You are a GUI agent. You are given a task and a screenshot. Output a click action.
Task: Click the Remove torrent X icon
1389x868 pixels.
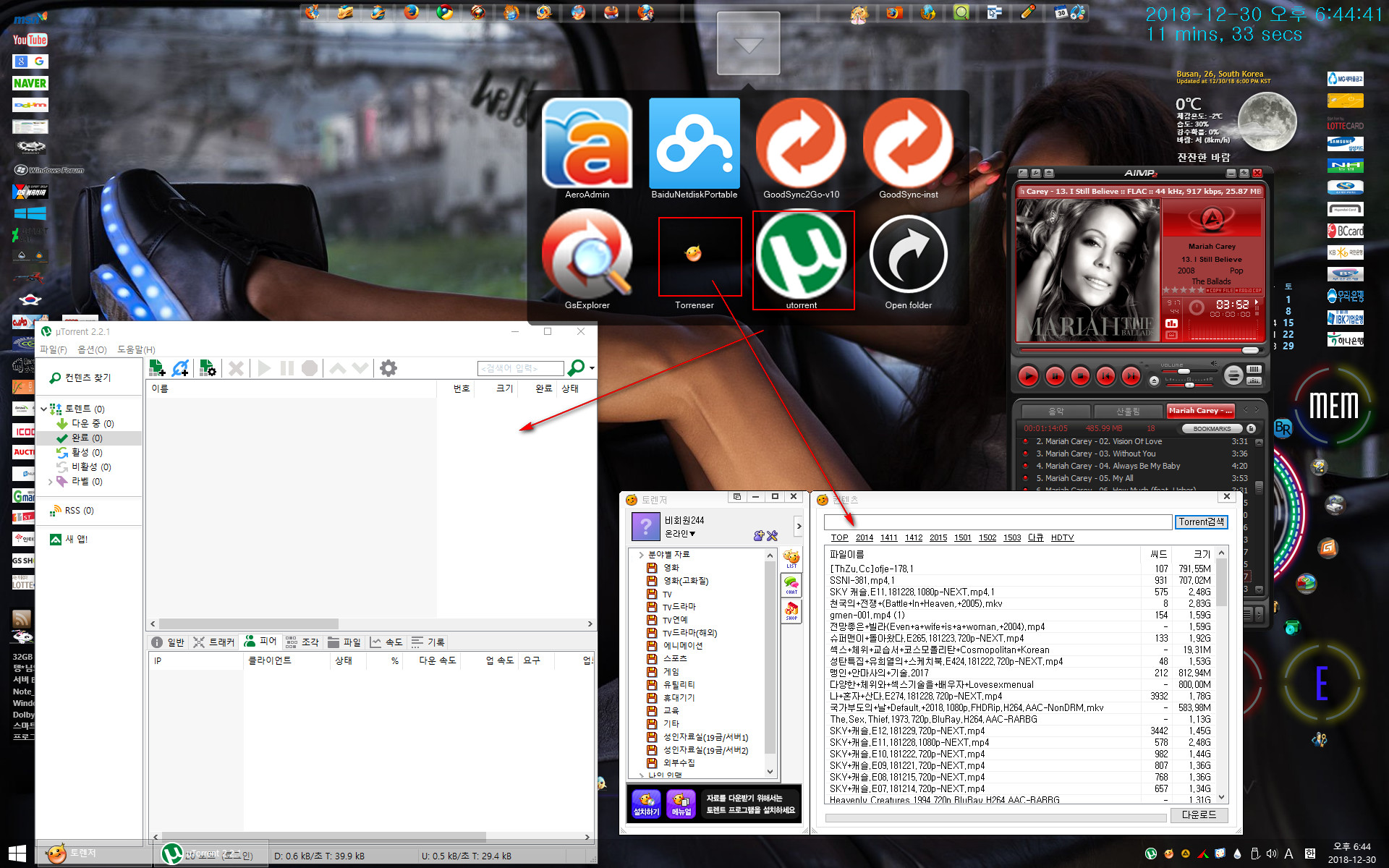coord(236,368)
